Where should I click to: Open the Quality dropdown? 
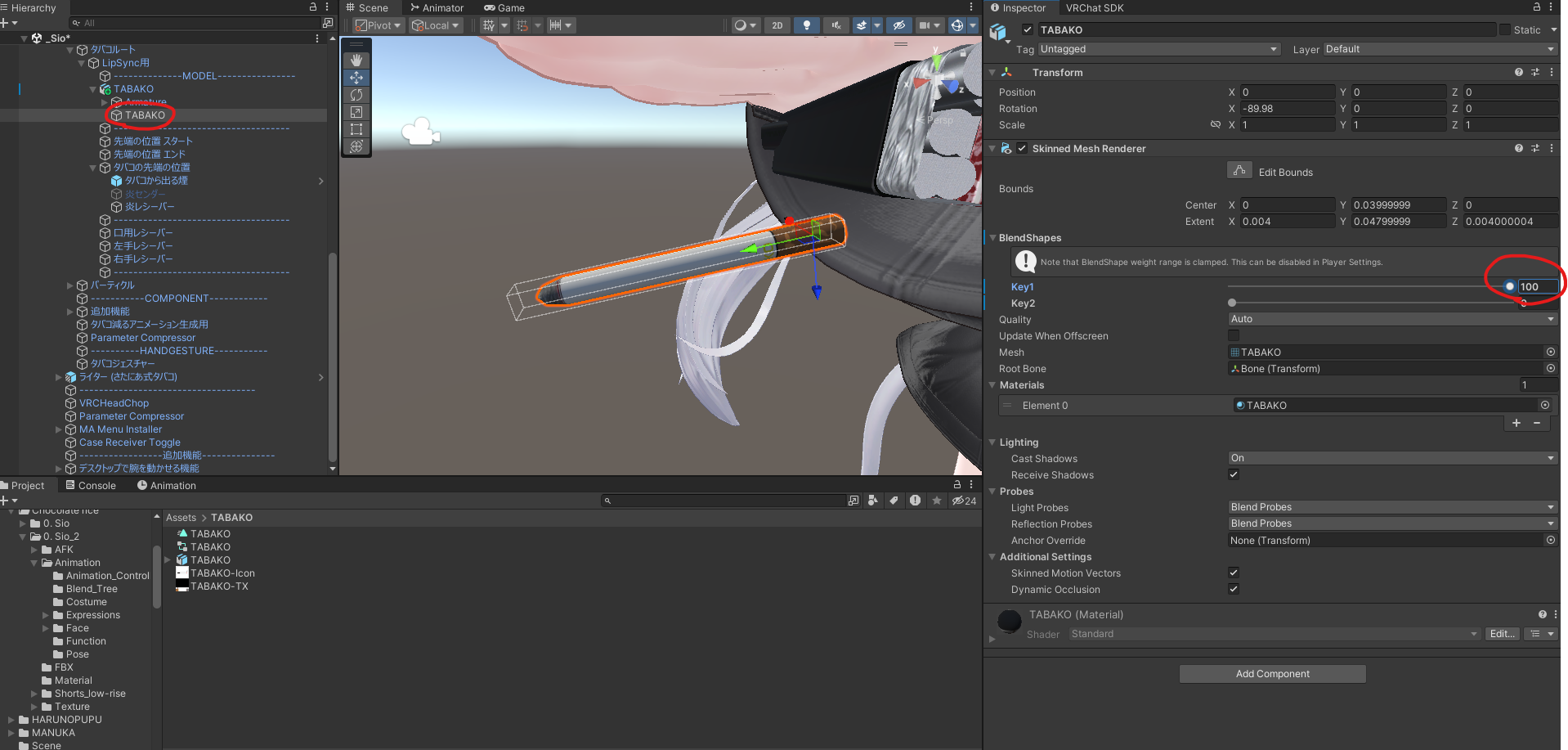tap(1392, 319)
